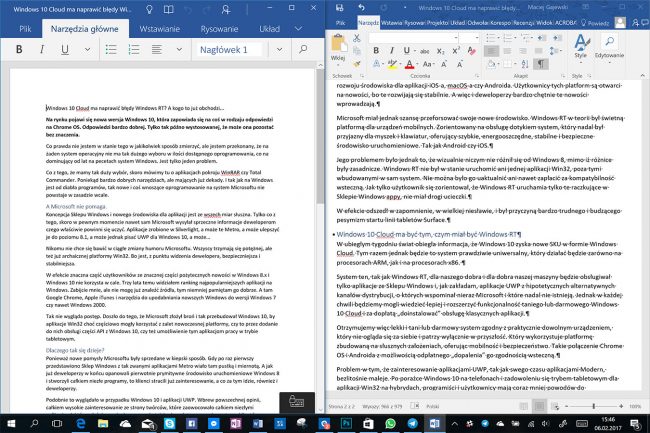Toggle Bold in desktop Word ribbon
The image size is (650, 433).
(x=376, y=51)
